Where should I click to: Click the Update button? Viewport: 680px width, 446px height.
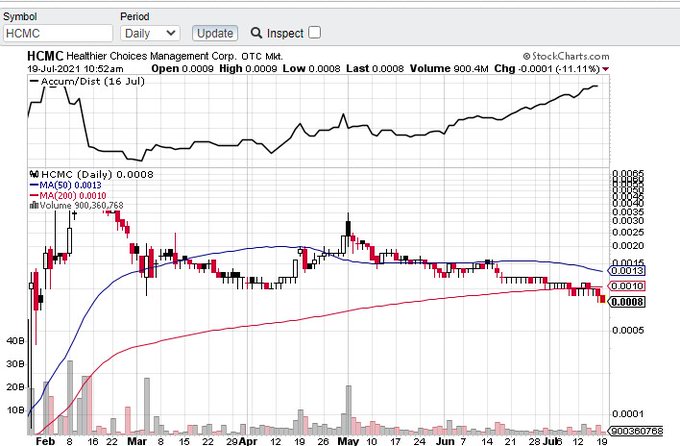215,33
